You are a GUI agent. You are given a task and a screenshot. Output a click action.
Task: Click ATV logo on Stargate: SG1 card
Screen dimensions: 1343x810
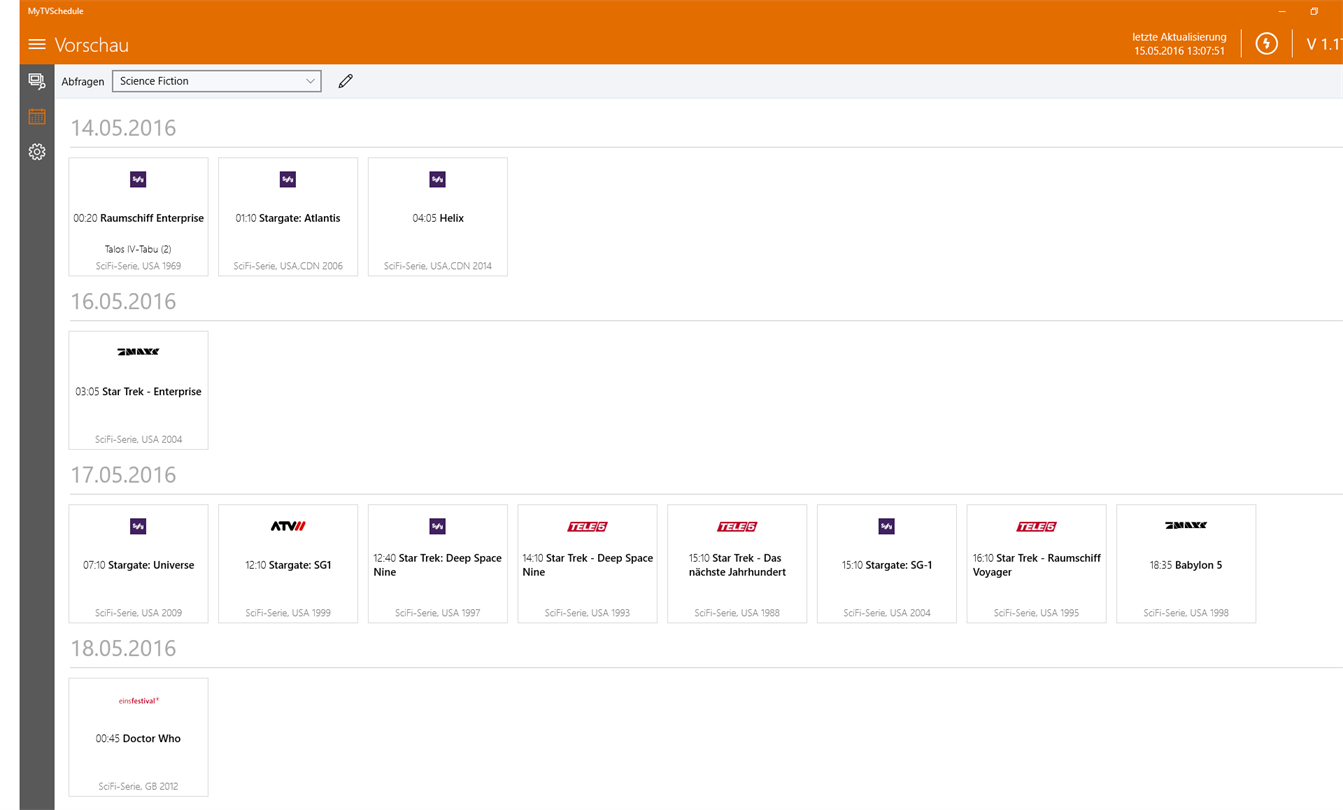[x=288, y=526]
